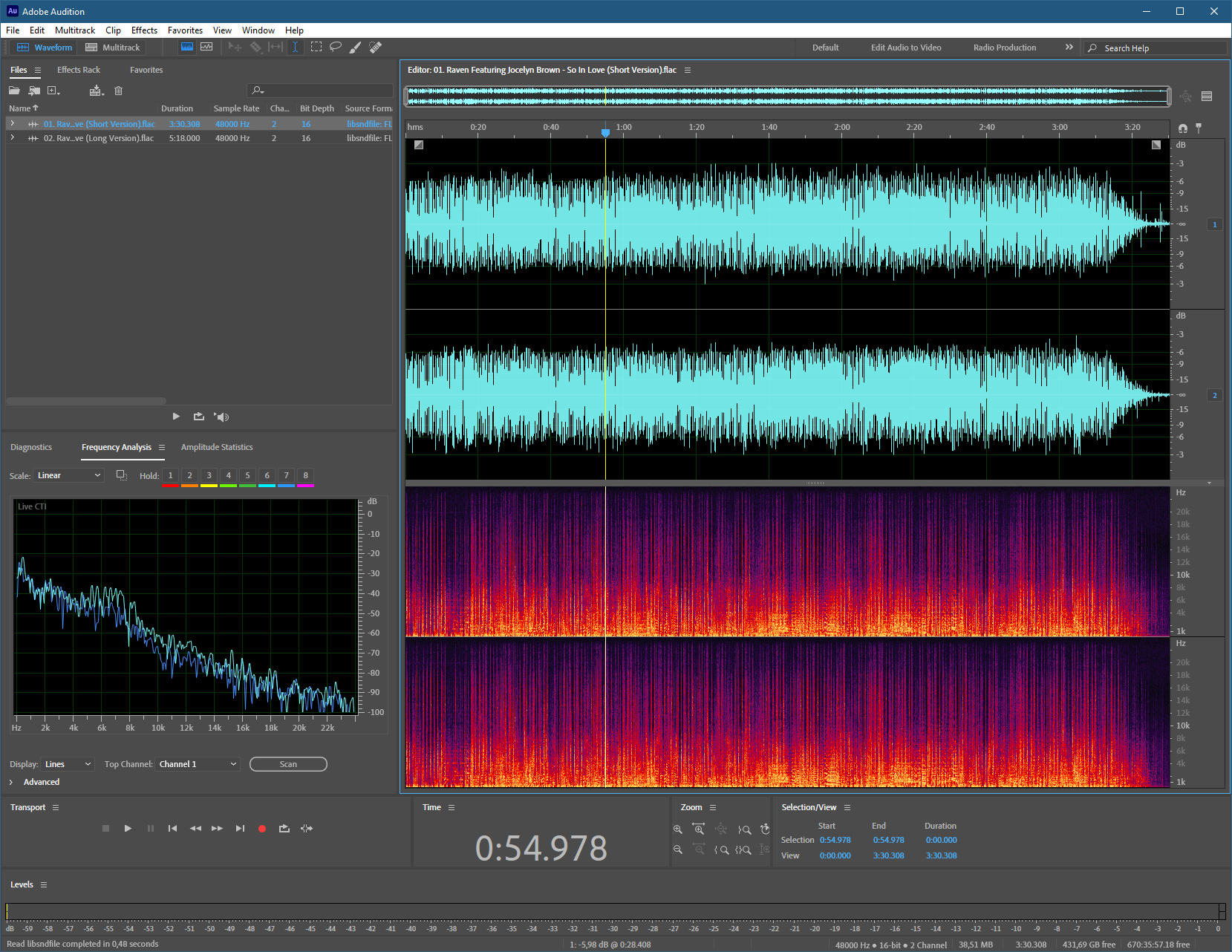Click the red Record button
This screenshot has width=1232, height=952.
pyautogui.click(x=261, y=829)
